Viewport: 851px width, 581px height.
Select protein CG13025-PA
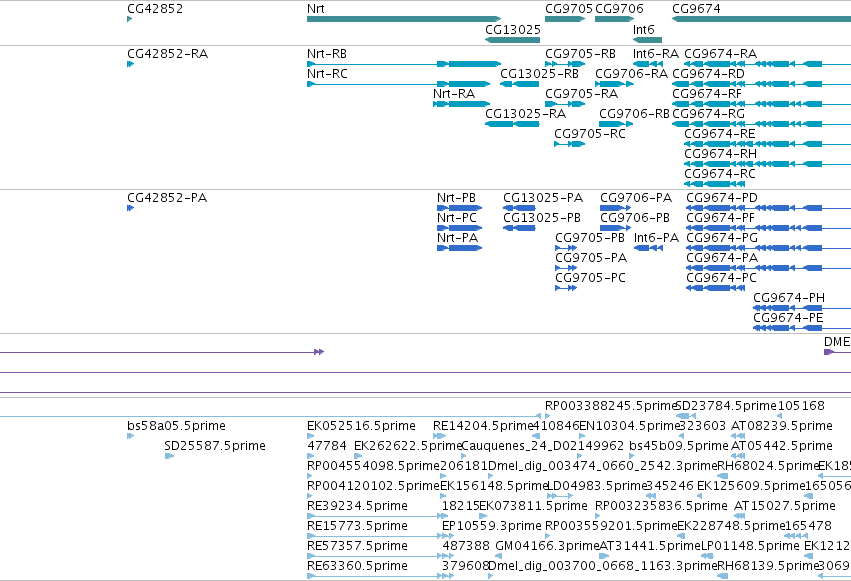(x=519, y=208)
